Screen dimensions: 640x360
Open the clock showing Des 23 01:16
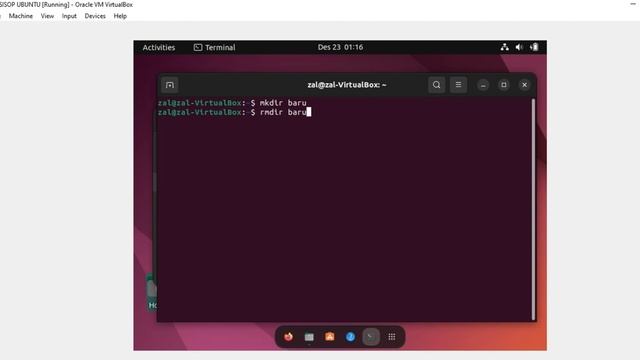340,47
